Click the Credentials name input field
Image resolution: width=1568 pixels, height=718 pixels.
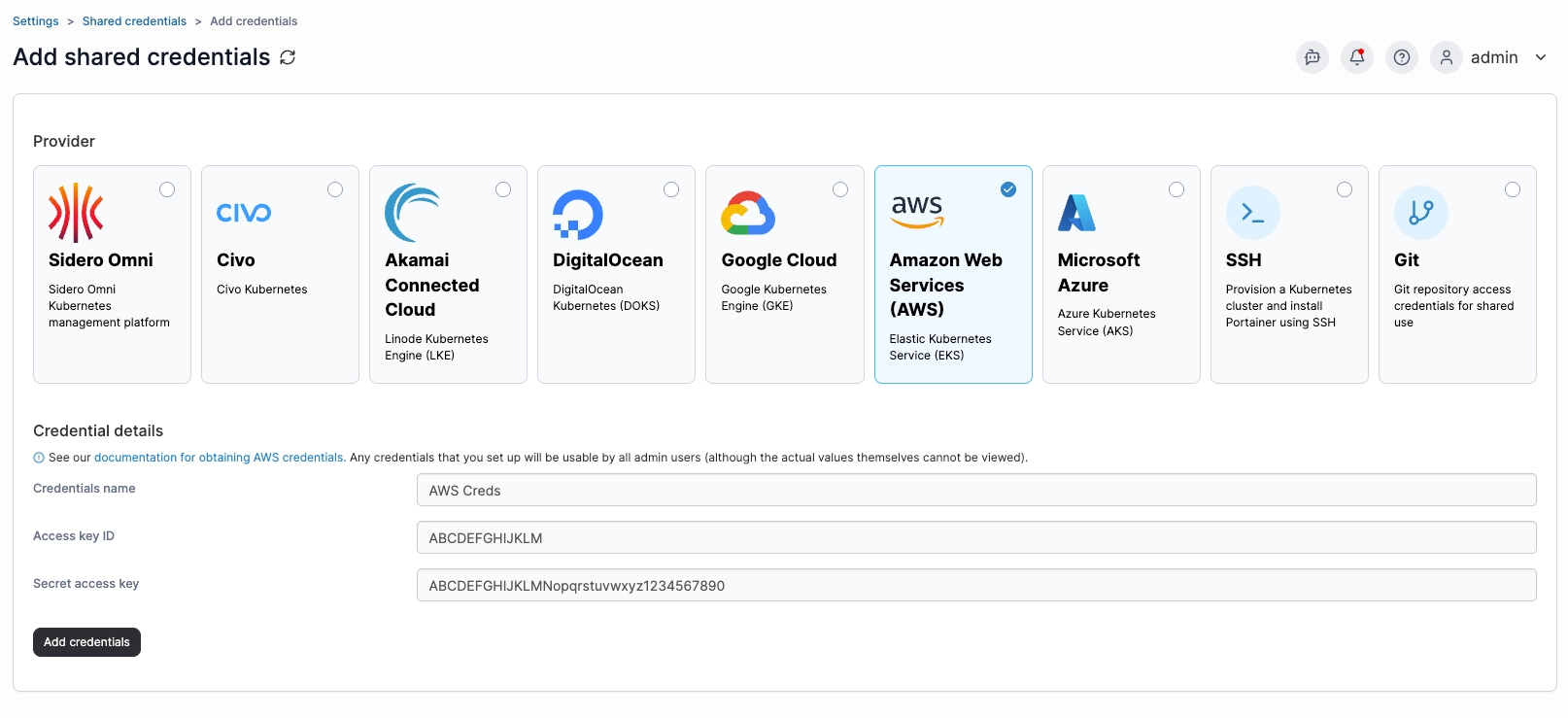point(975,491)
